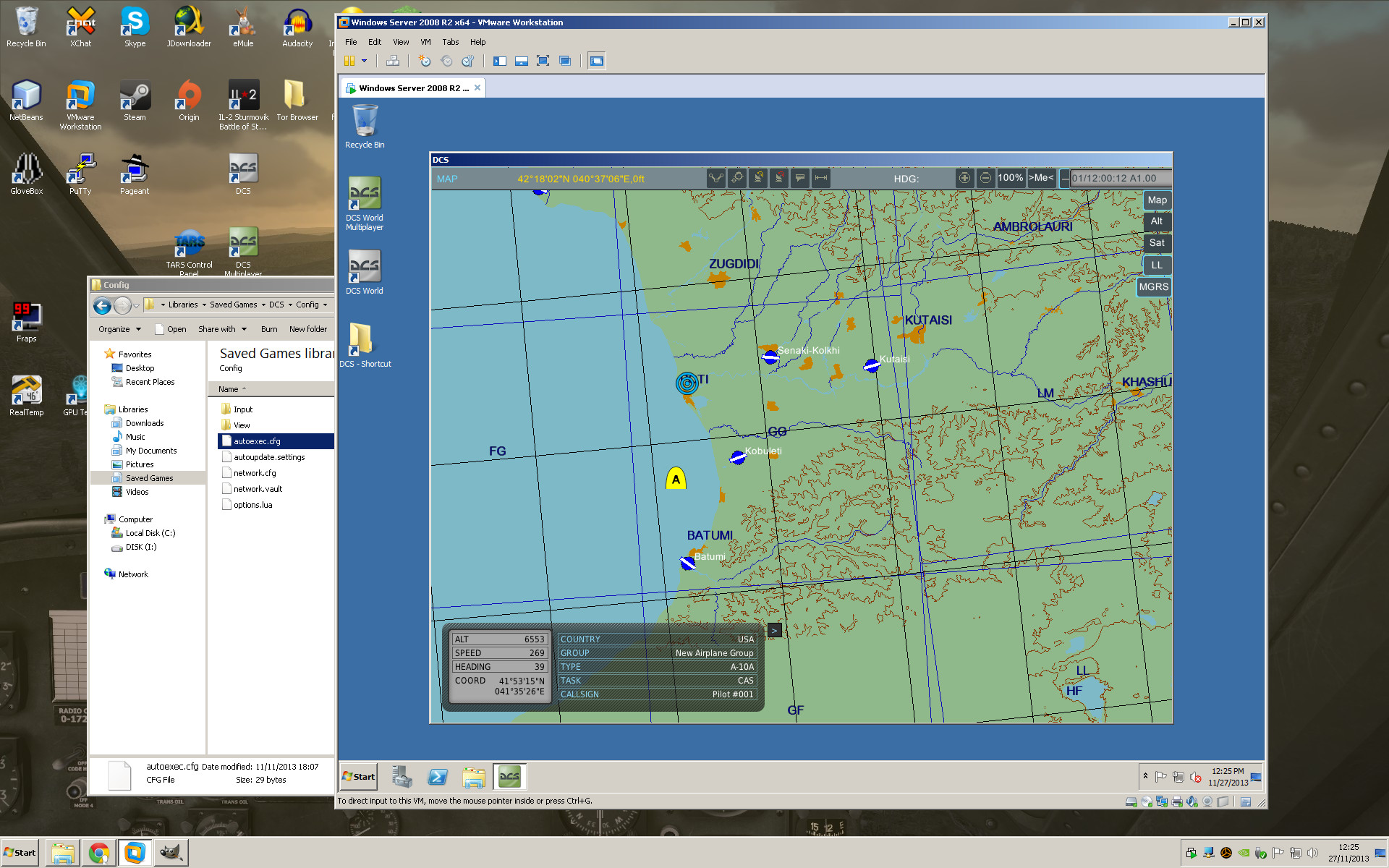Image resolution: width=1389 pixels, height=868 pixels.
Task: Open the VM menu in VMware
Action: [425, 42]
